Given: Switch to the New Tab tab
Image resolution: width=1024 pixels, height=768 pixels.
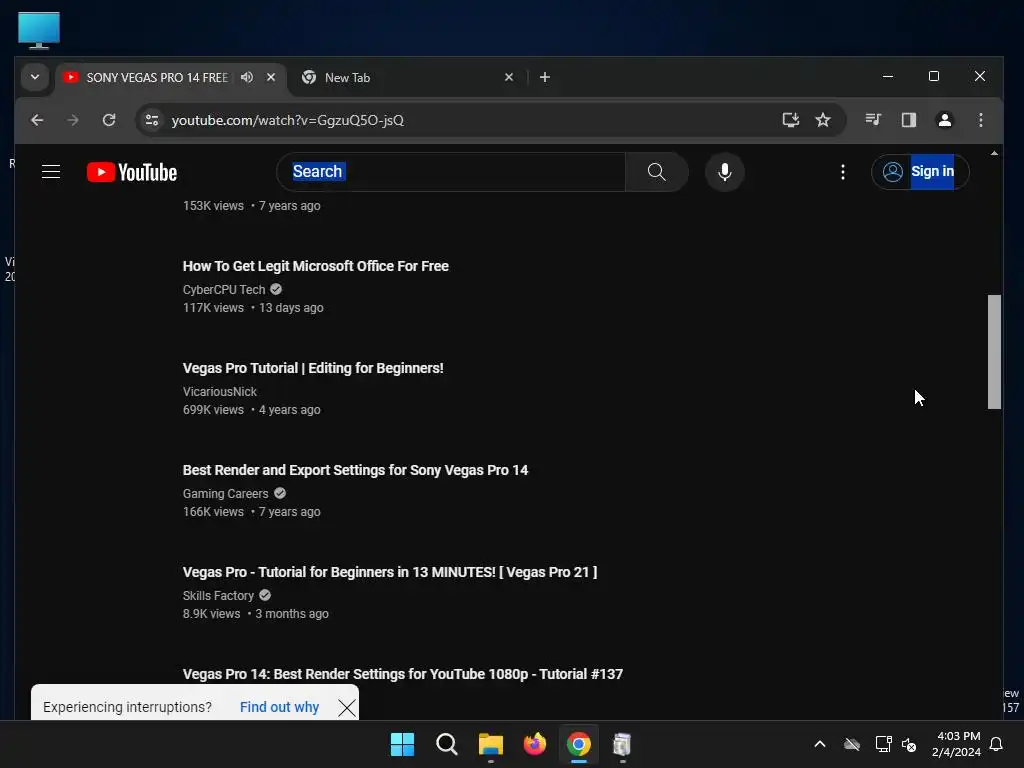Looking at the screenshot, I should (405, 78).
